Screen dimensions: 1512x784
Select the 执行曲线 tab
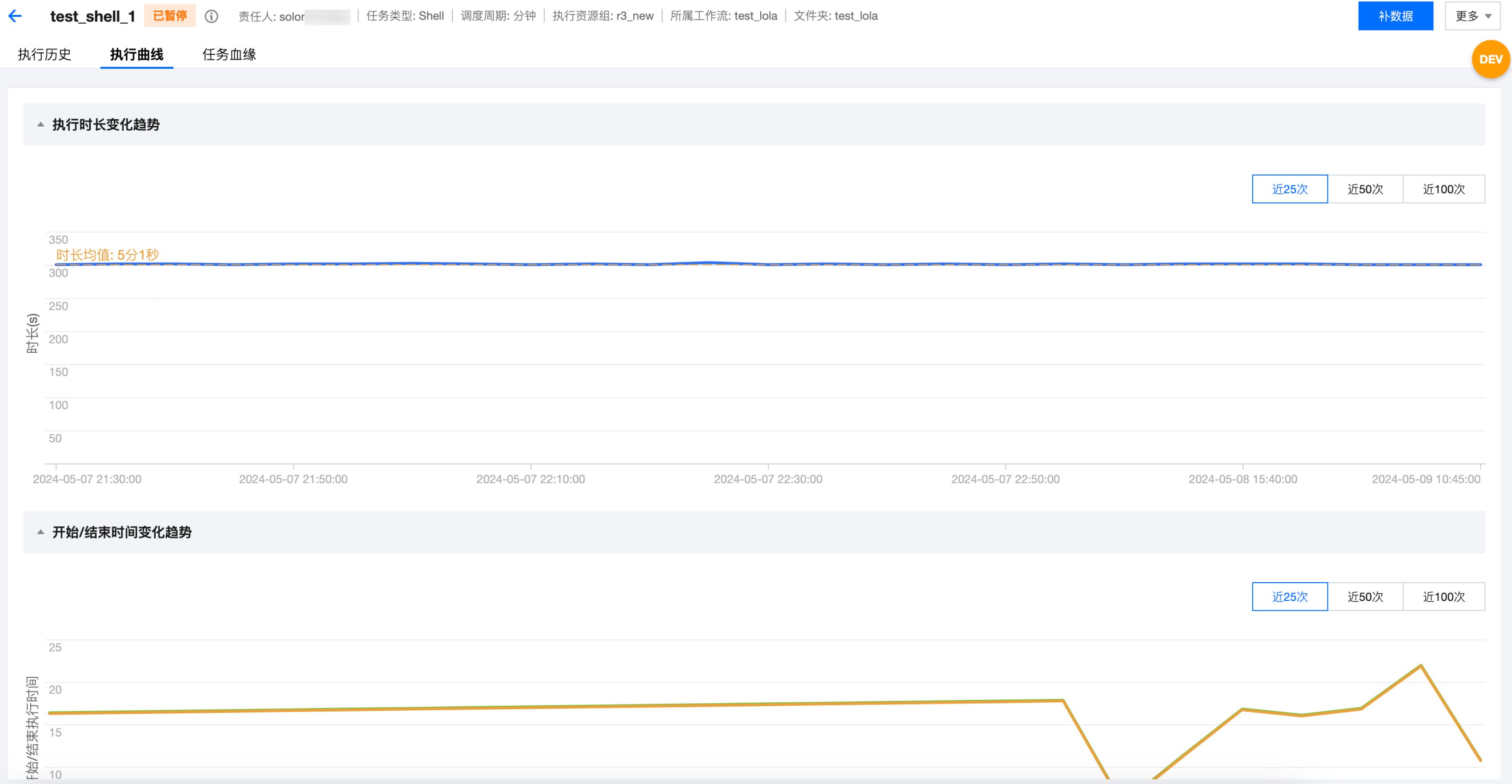(136, 55)
